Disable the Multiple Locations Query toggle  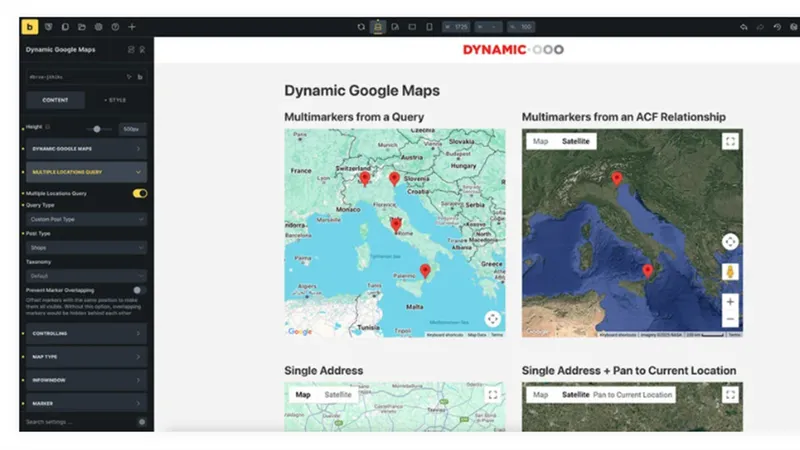click(x=140, y=193)
